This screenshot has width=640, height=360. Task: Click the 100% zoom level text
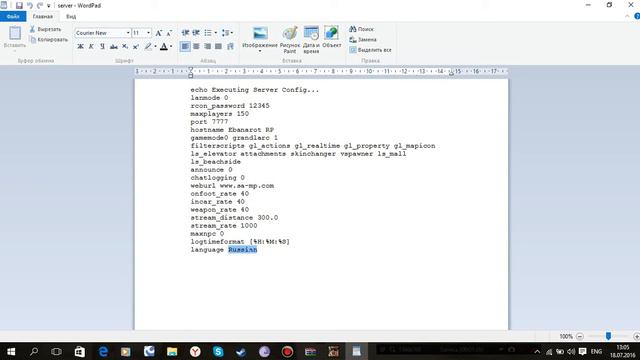566,336
